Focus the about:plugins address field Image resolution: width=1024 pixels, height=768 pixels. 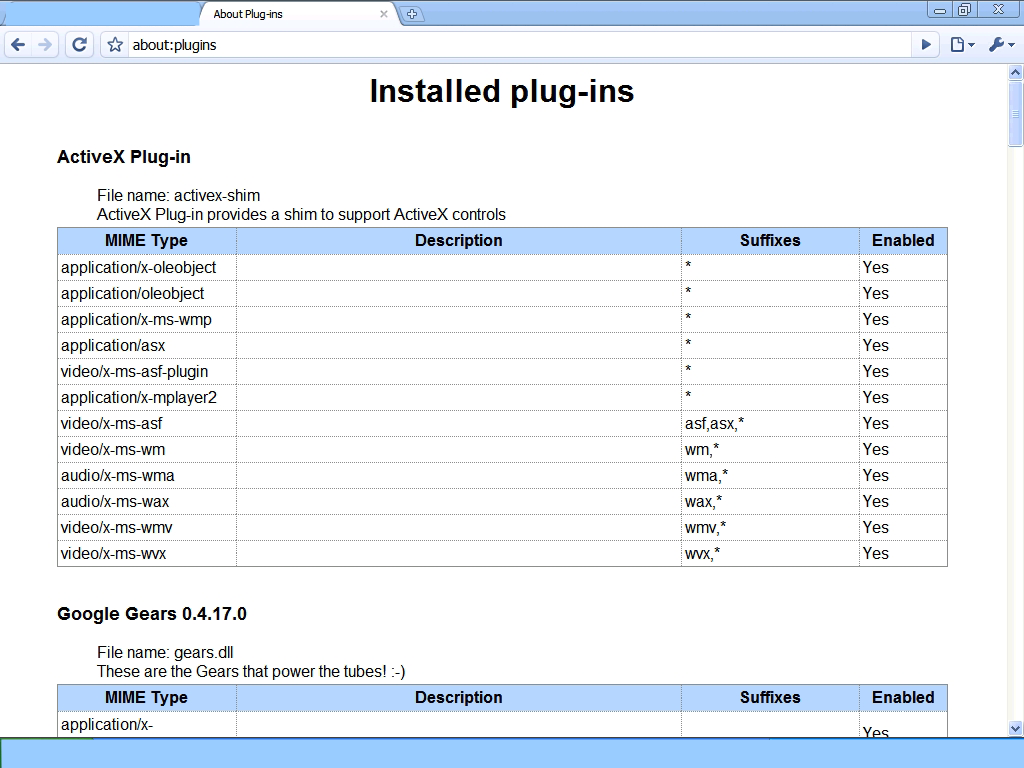[519, 44]
